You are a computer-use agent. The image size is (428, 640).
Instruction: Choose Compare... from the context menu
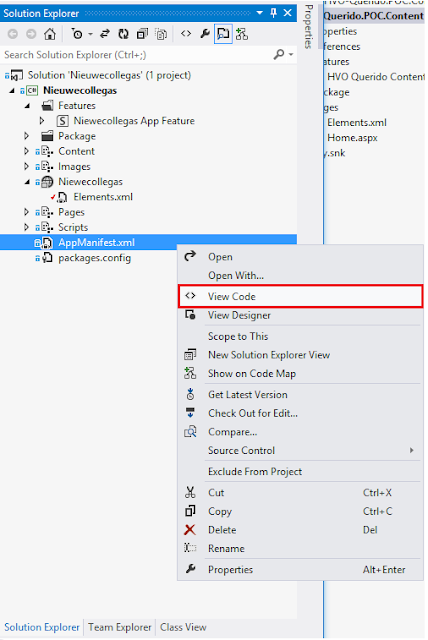(300, 432)
